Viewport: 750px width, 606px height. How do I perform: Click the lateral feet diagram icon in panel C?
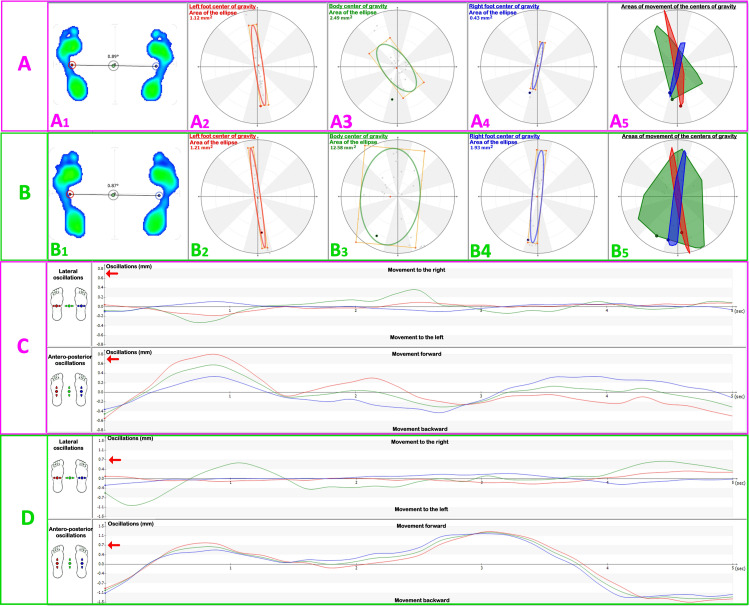[x=70, y=304]
